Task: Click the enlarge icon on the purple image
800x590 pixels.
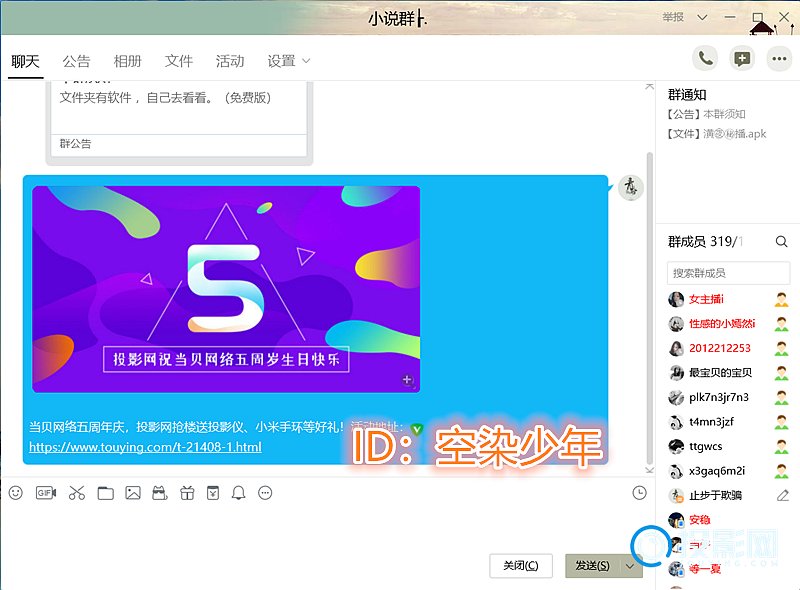Action: 407,380
